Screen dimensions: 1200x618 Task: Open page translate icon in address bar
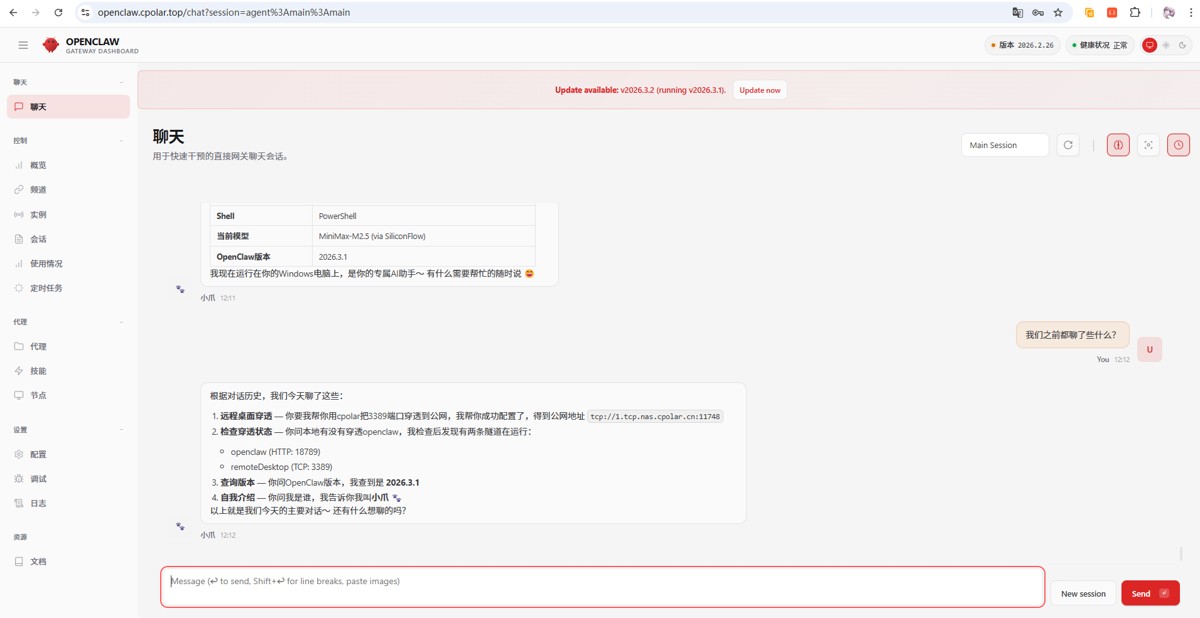point(1018,12)
